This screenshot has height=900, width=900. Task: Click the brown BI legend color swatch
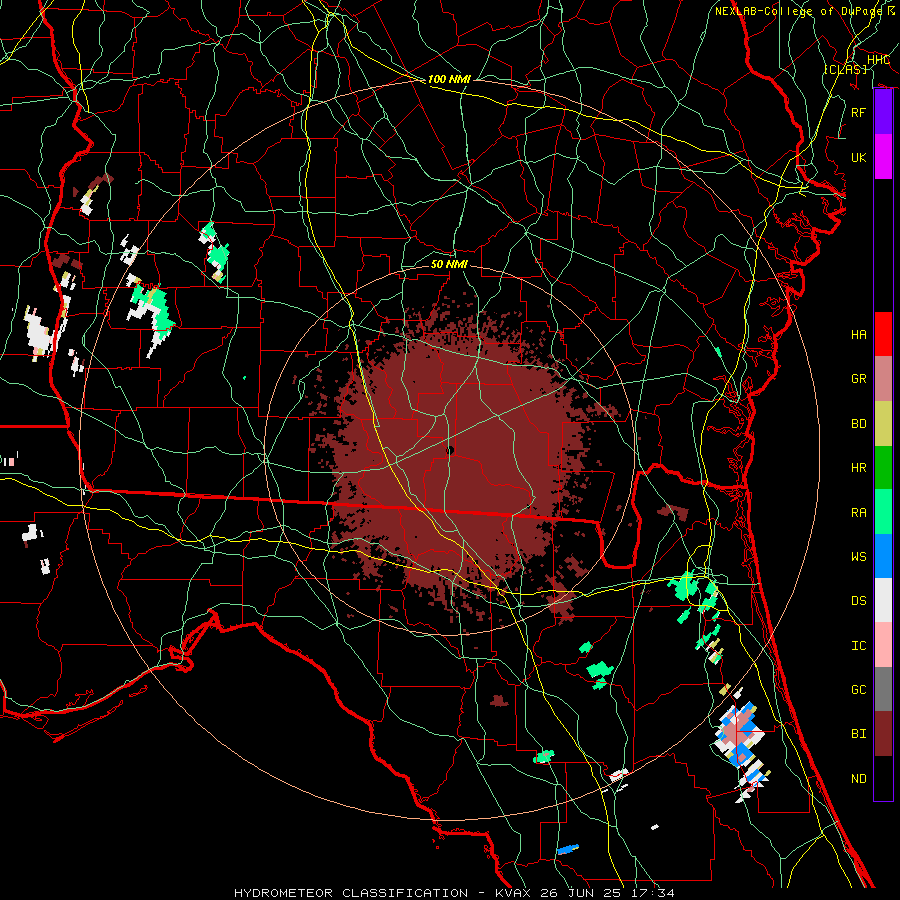(x=883, y=734)
